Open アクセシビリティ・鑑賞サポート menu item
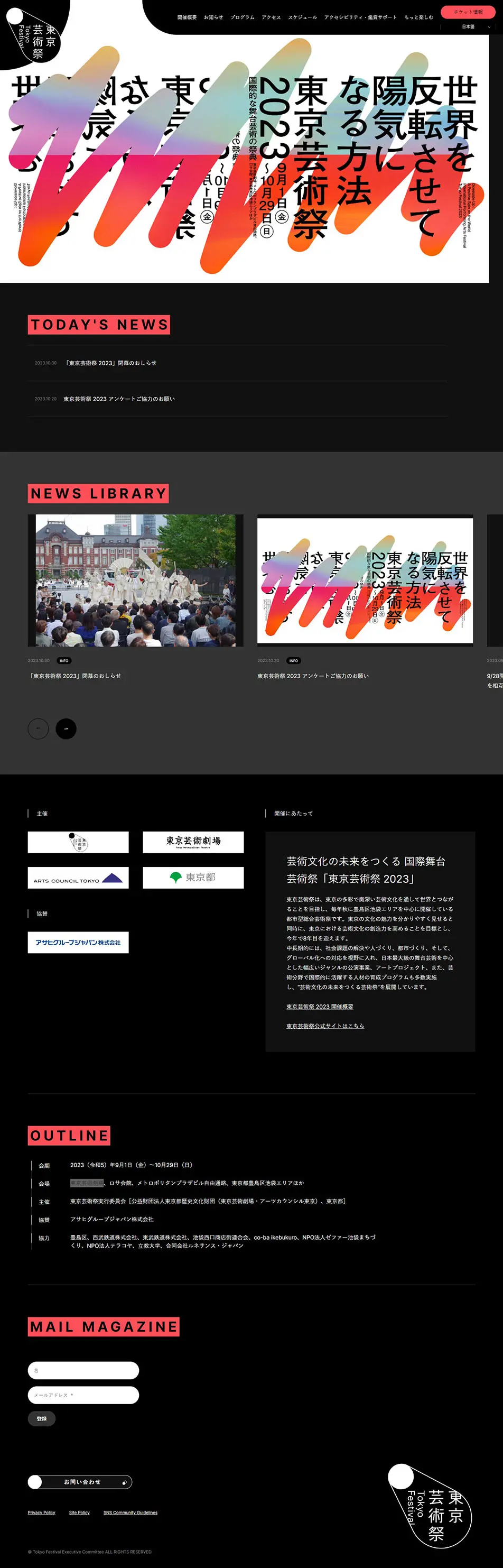 360,17
